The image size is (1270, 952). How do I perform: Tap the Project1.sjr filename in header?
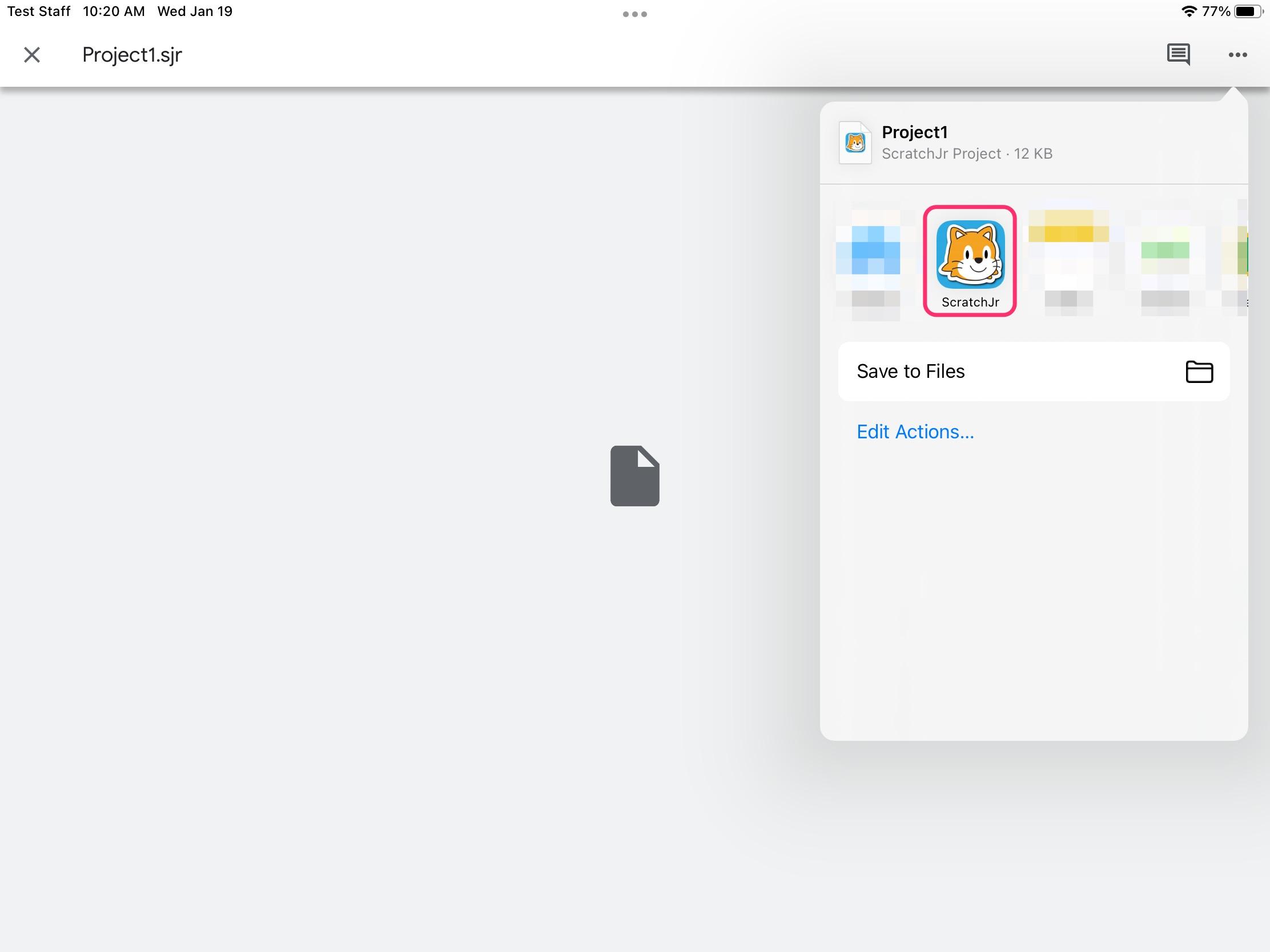(132, 55)
